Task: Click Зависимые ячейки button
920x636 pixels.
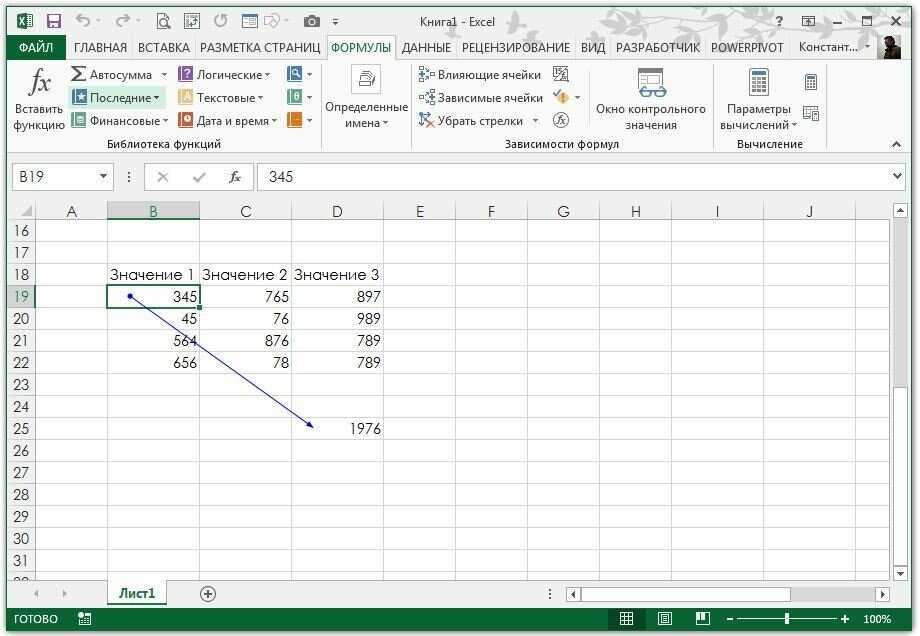Action: click(x=481, y=97)
